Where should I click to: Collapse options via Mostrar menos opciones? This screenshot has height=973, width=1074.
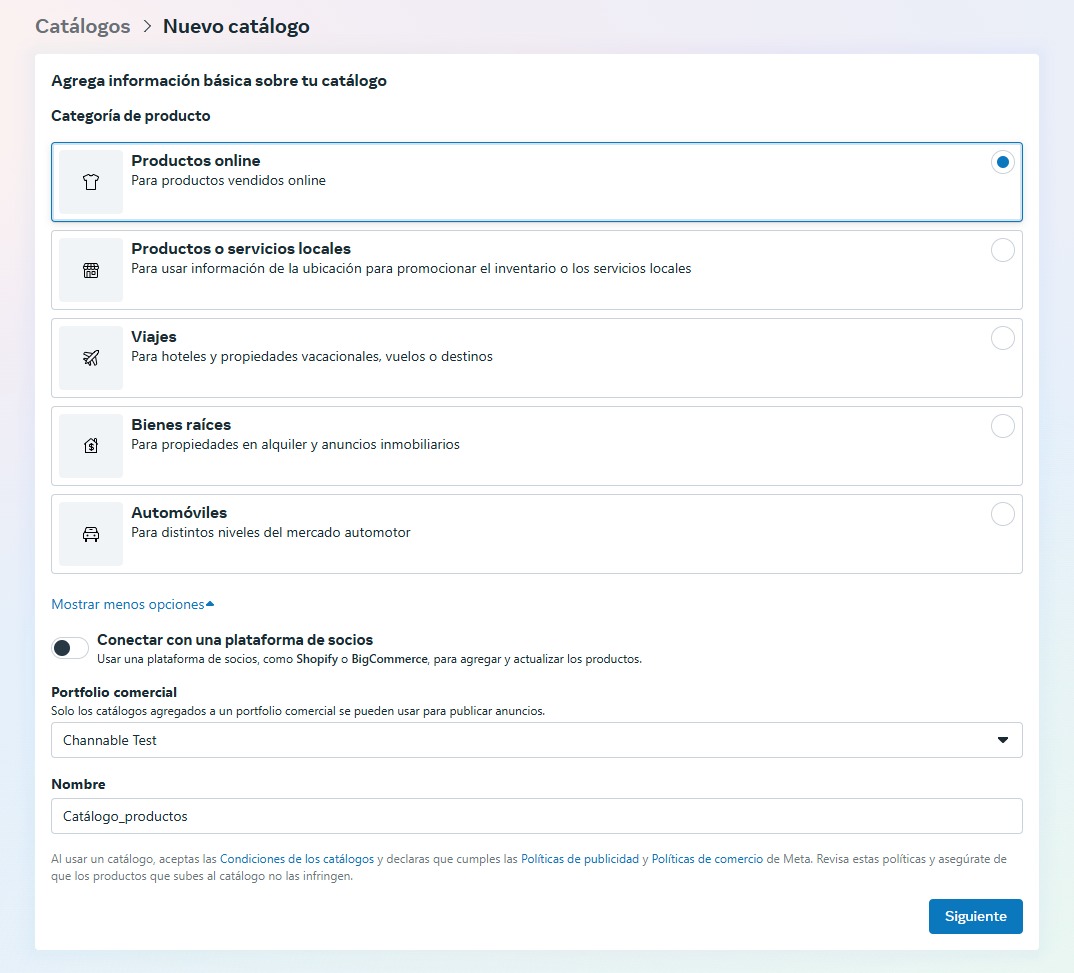[x=133, y=605]
